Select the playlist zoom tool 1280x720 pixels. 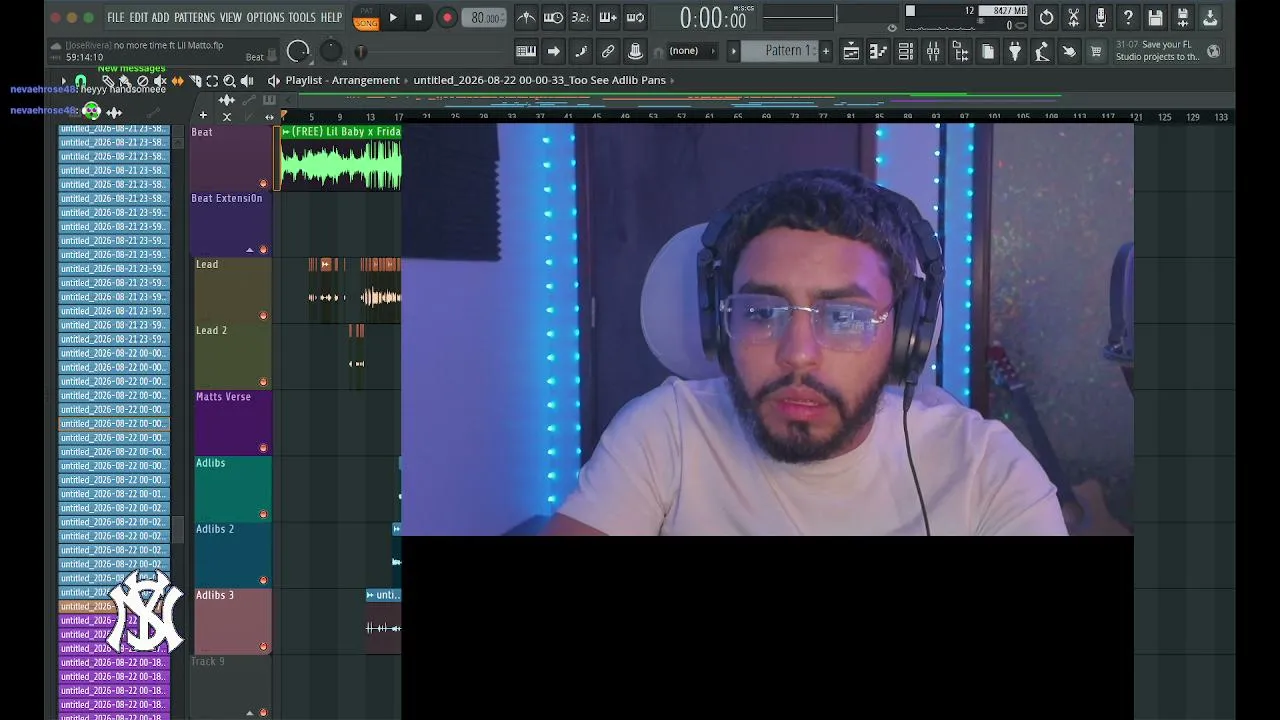[x=229, y=81]
